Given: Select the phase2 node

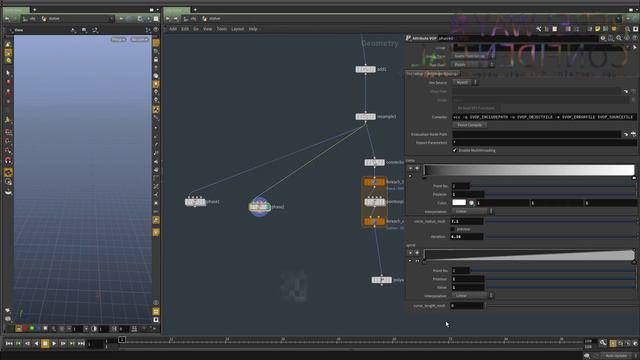Looking at the screenshot, I should pos(260,207).
